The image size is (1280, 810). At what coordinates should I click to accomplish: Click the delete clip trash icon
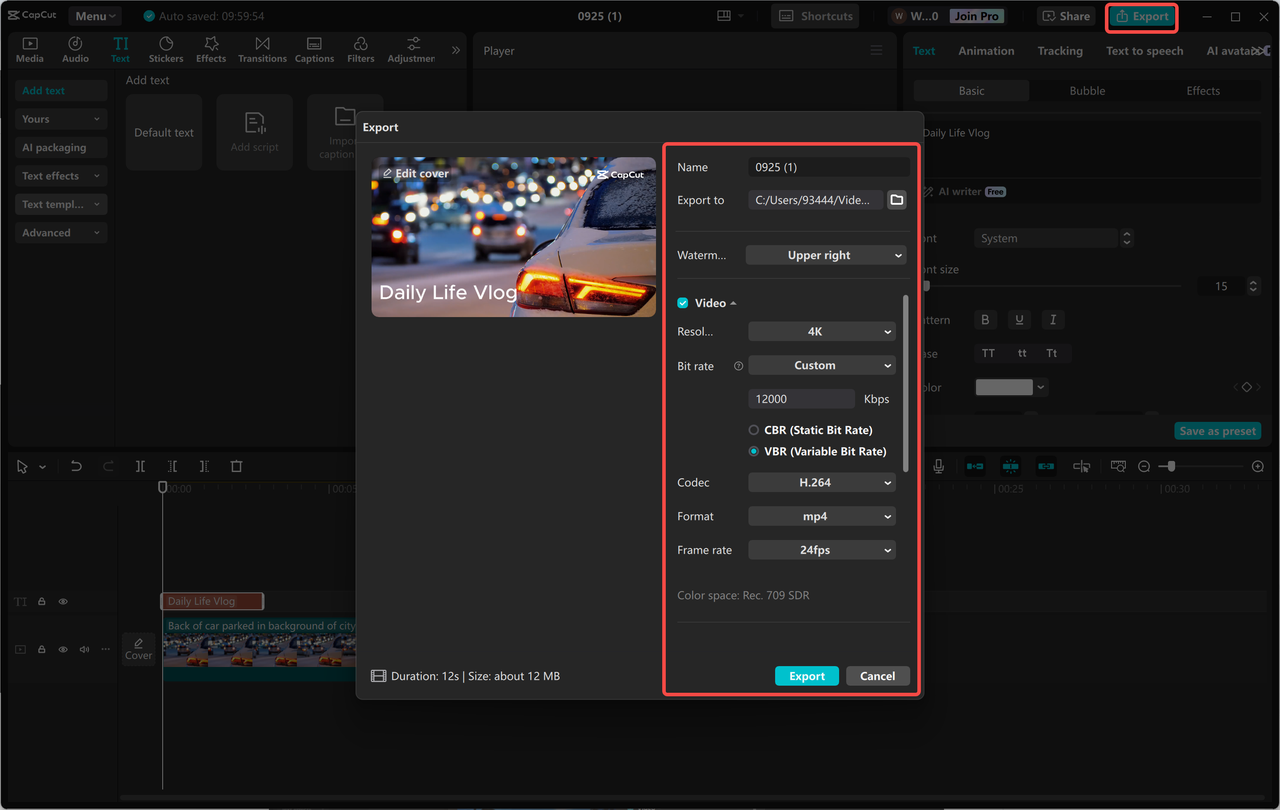point(236,466)
